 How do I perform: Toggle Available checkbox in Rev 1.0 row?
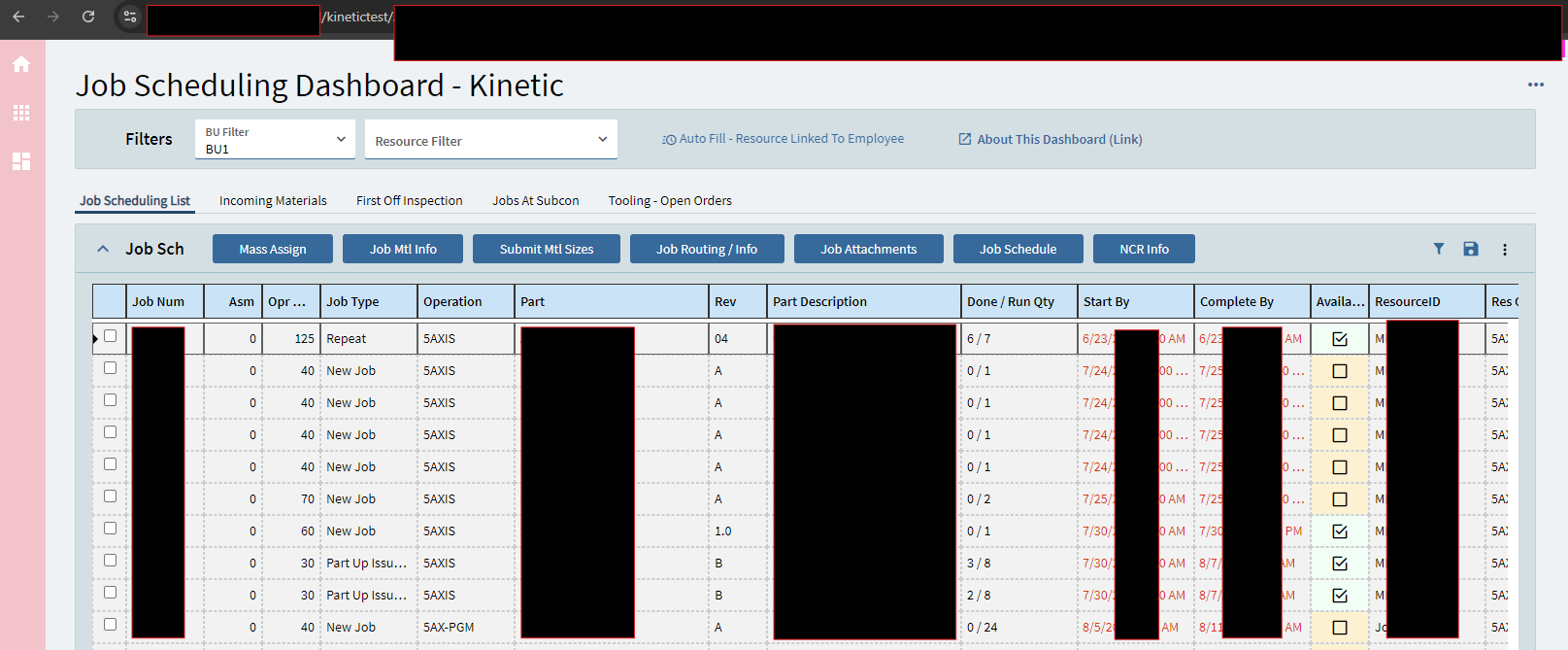(1340, 531)
